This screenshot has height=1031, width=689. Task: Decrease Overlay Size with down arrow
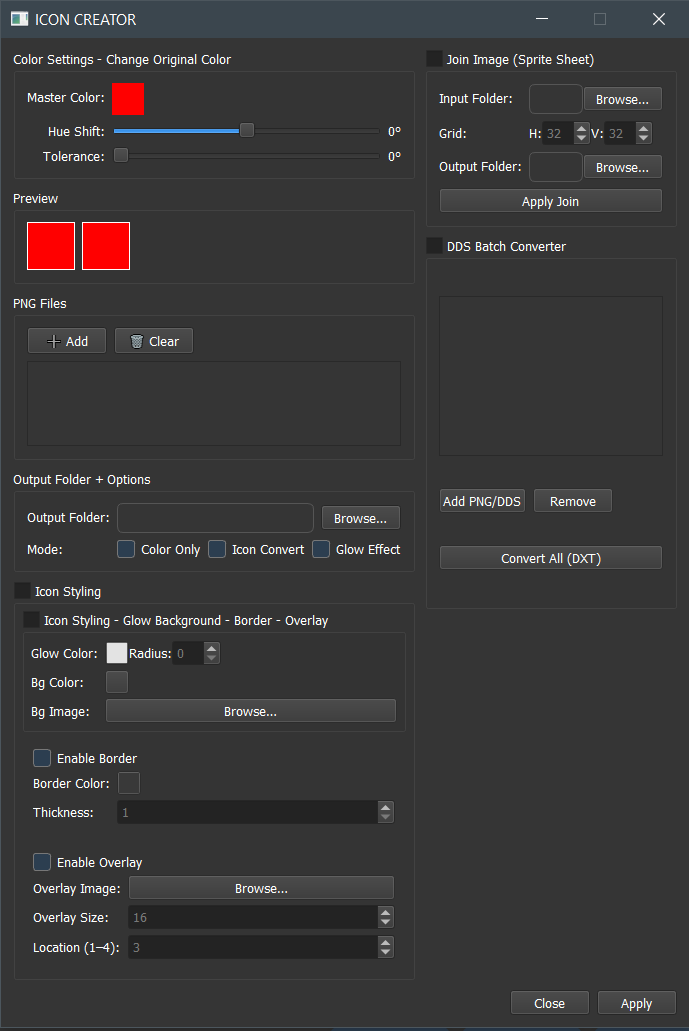click(386, 923)
